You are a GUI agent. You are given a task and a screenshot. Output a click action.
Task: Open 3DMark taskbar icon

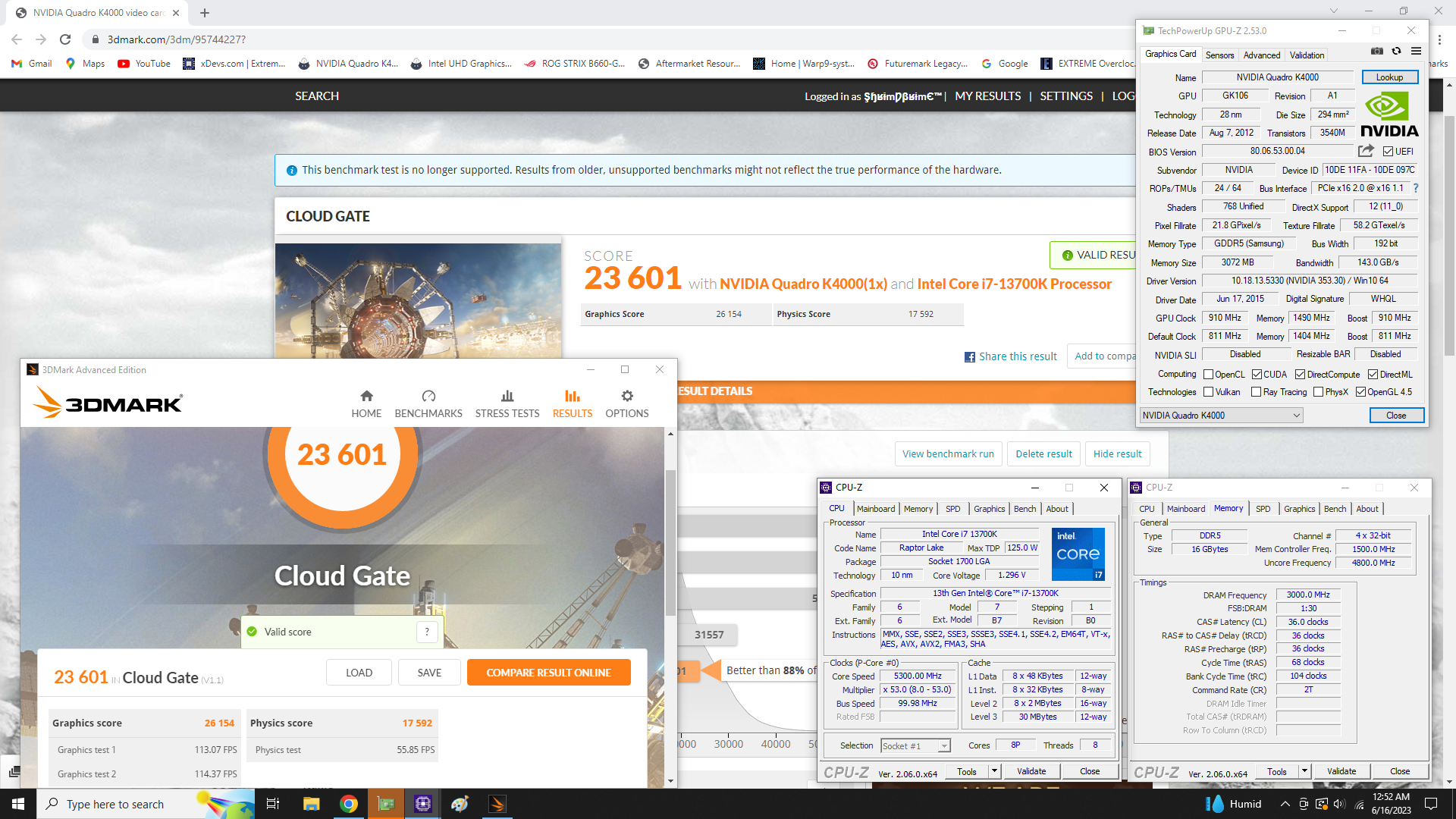[497, 804]
